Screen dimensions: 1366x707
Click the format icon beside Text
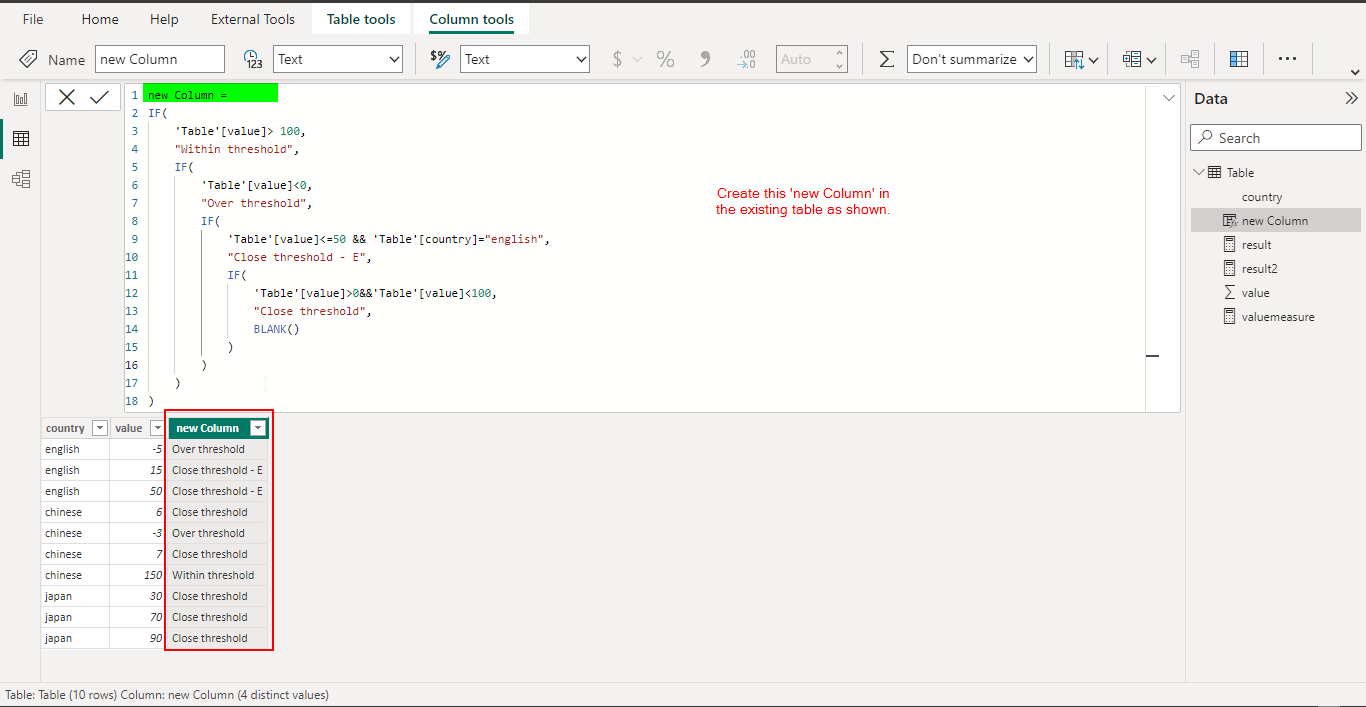[x=439, y=59]
